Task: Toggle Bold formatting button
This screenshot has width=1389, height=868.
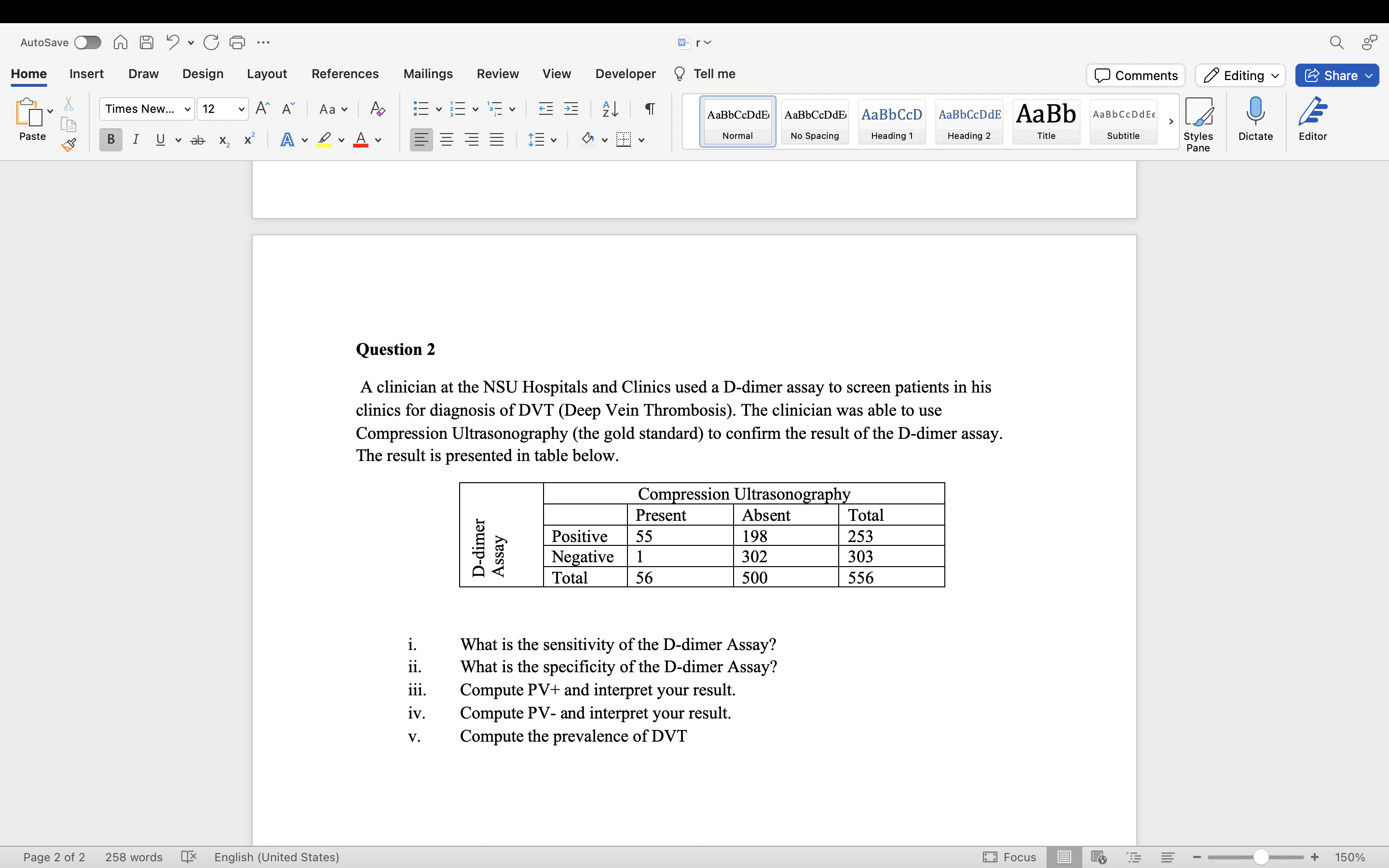Action: coord(111,139)
